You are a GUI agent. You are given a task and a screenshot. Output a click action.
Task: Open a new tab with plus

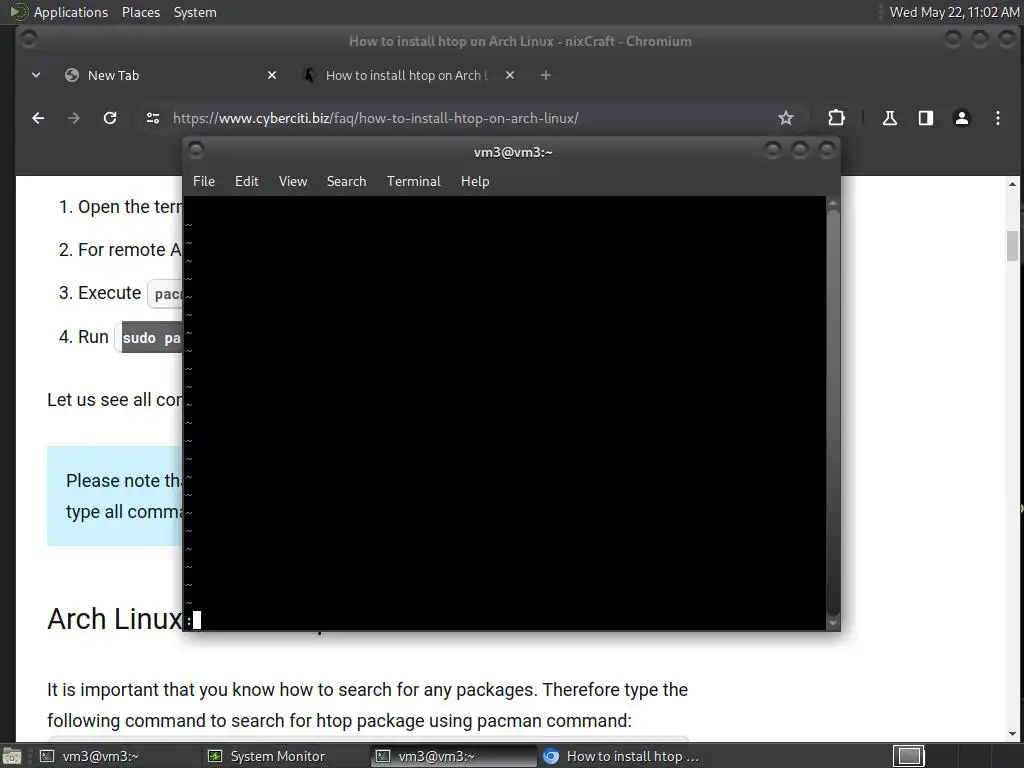545,75
